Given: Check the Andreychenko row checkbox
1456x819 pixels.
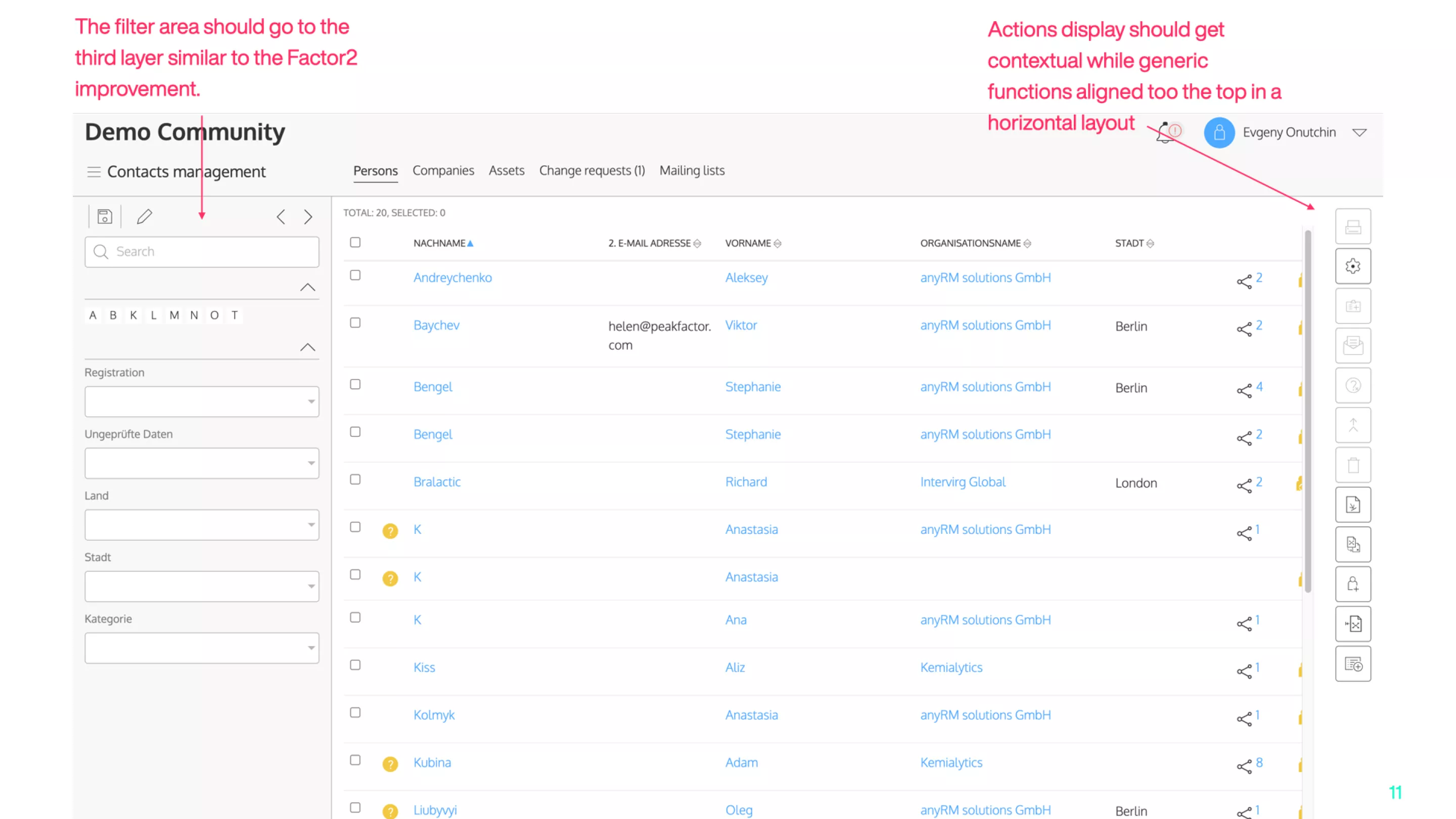Looking at the screenshot, I should 355,275.
